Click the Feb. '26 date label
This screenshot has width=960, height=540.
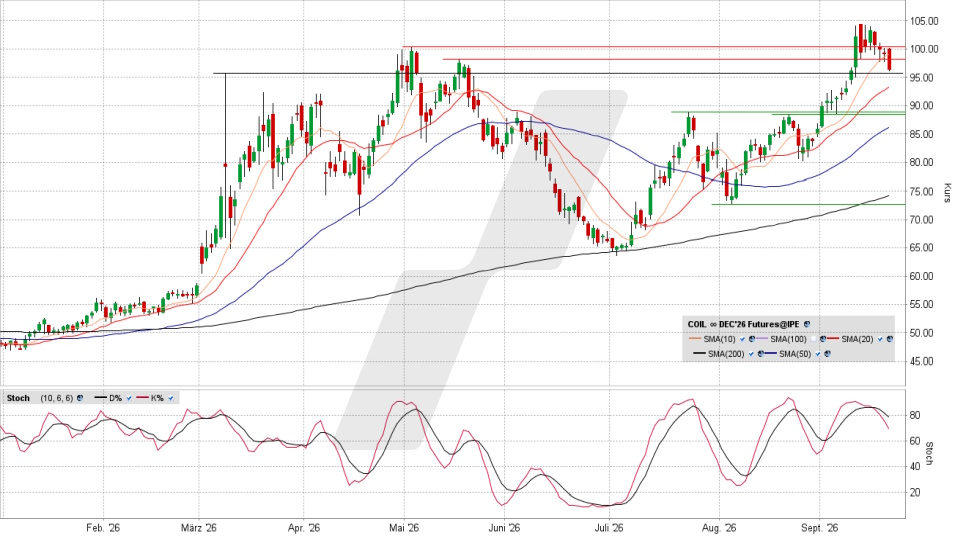click(x=103, y=528)
